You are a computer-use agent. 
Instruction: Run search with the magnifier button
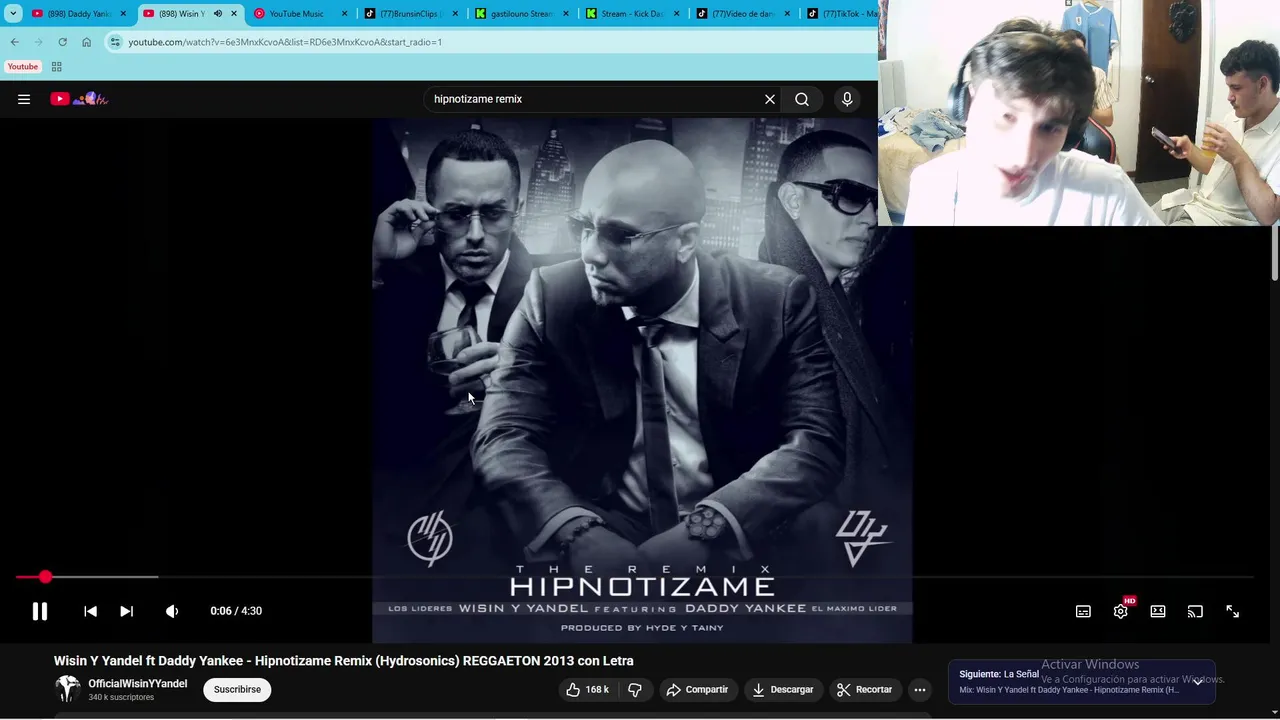[802, 99]
